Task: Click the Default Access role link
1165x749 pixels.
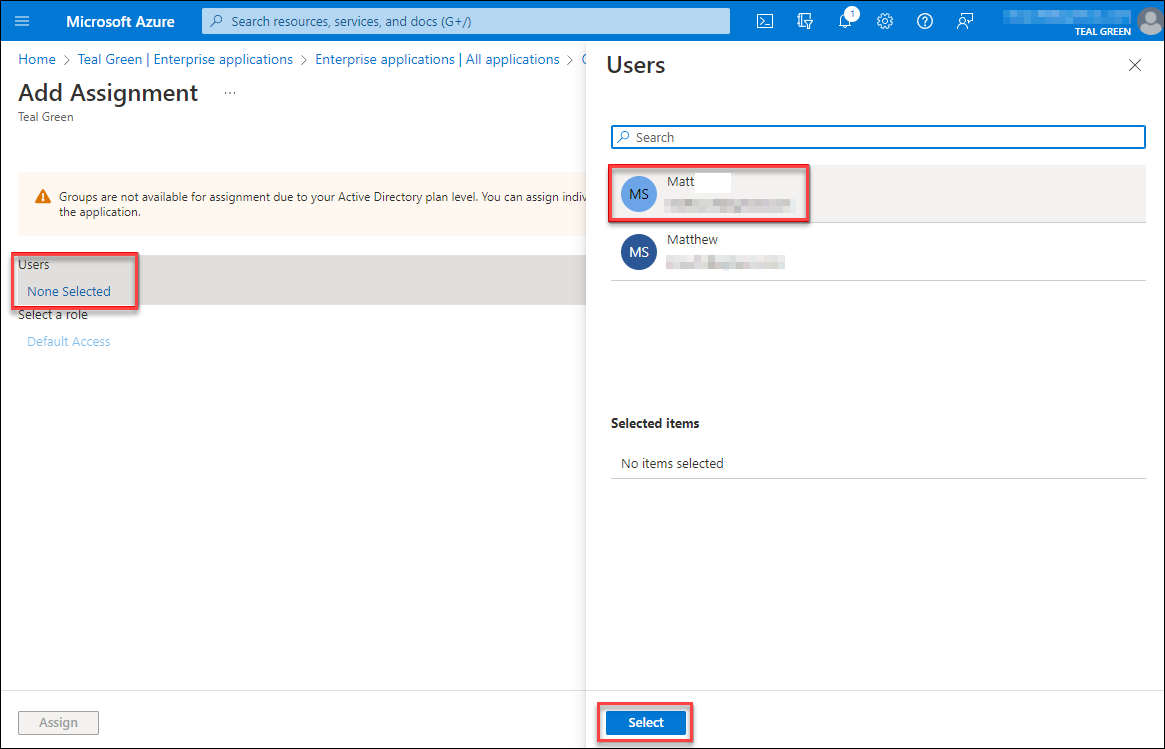Action: click(x=68, y=341)
